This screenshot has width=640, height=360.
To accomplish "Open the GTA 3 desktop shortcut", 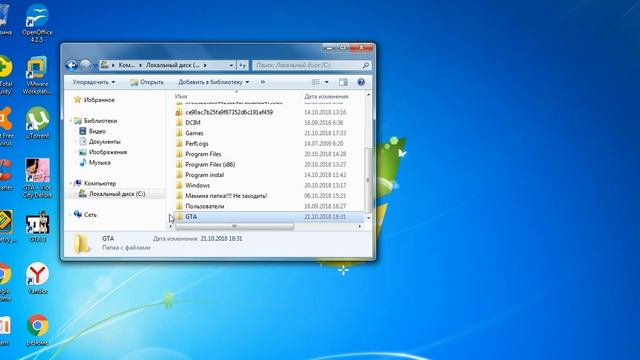I will (x=38, y=227).
